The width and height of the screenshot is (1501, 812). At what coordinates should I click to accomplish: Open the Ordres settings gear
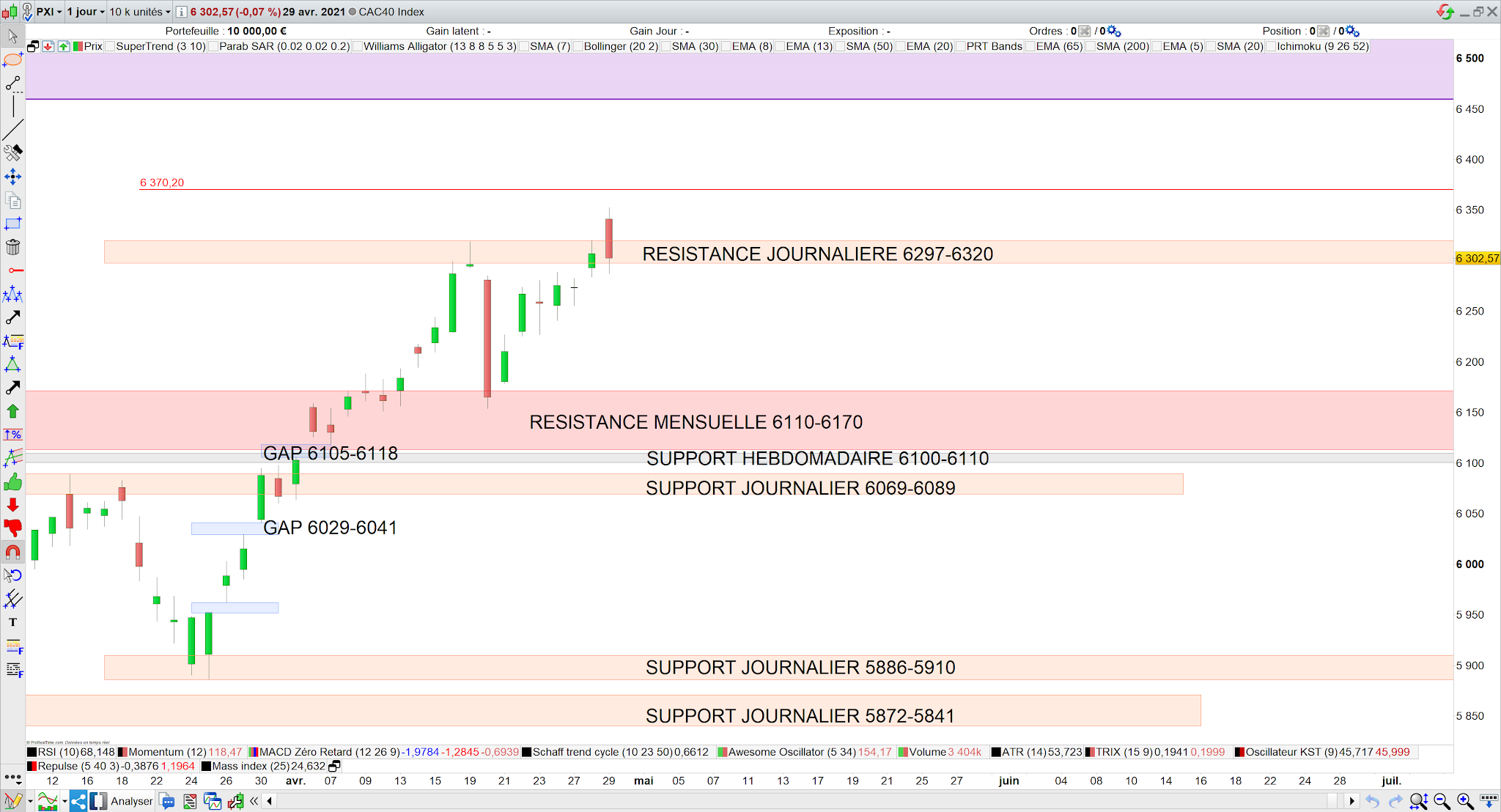(1114, 31)
